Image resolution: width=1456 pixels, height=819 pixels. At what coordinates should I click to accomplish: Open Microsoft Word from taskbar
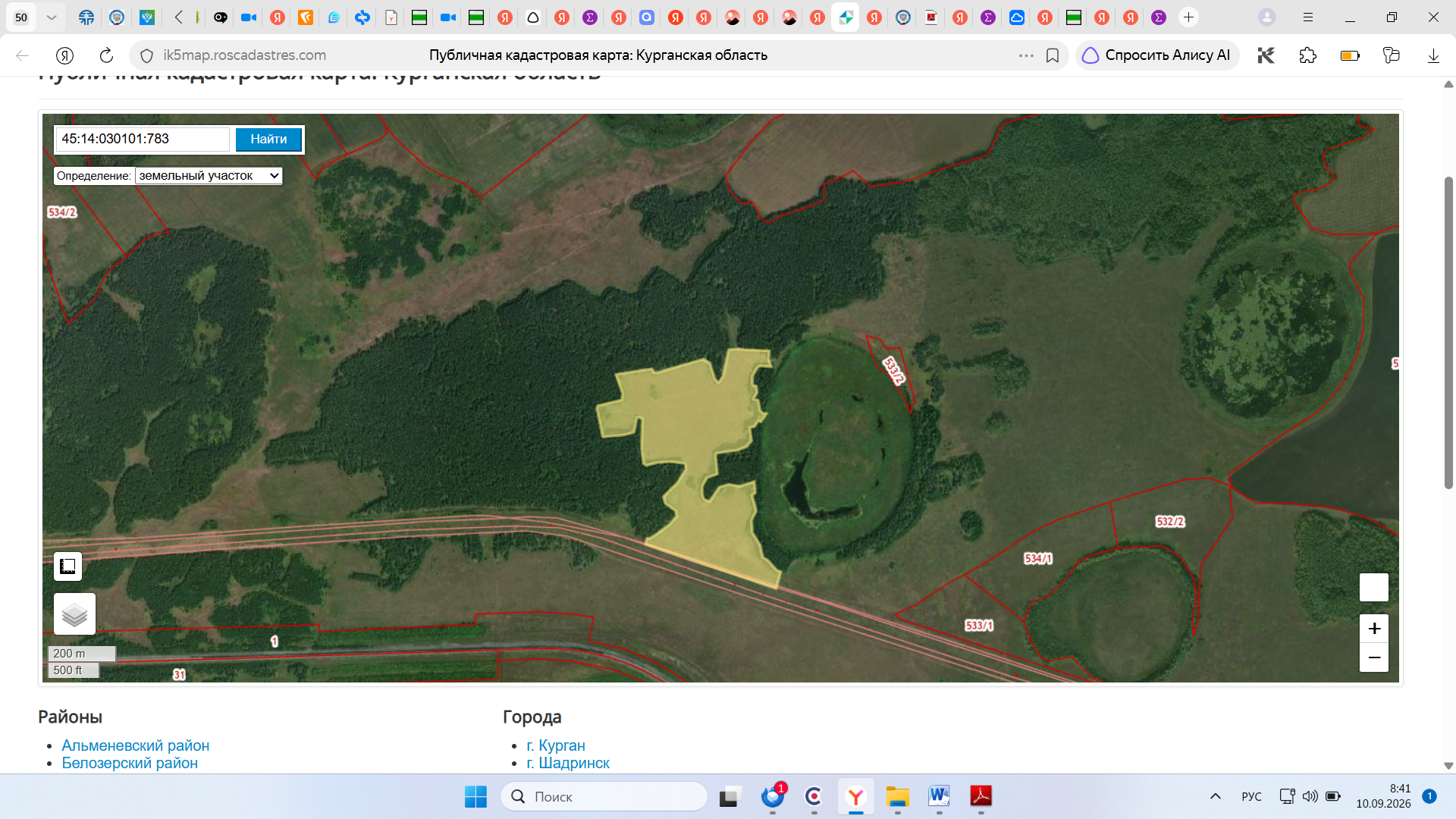pyautogui.click(x=939, y=797)
